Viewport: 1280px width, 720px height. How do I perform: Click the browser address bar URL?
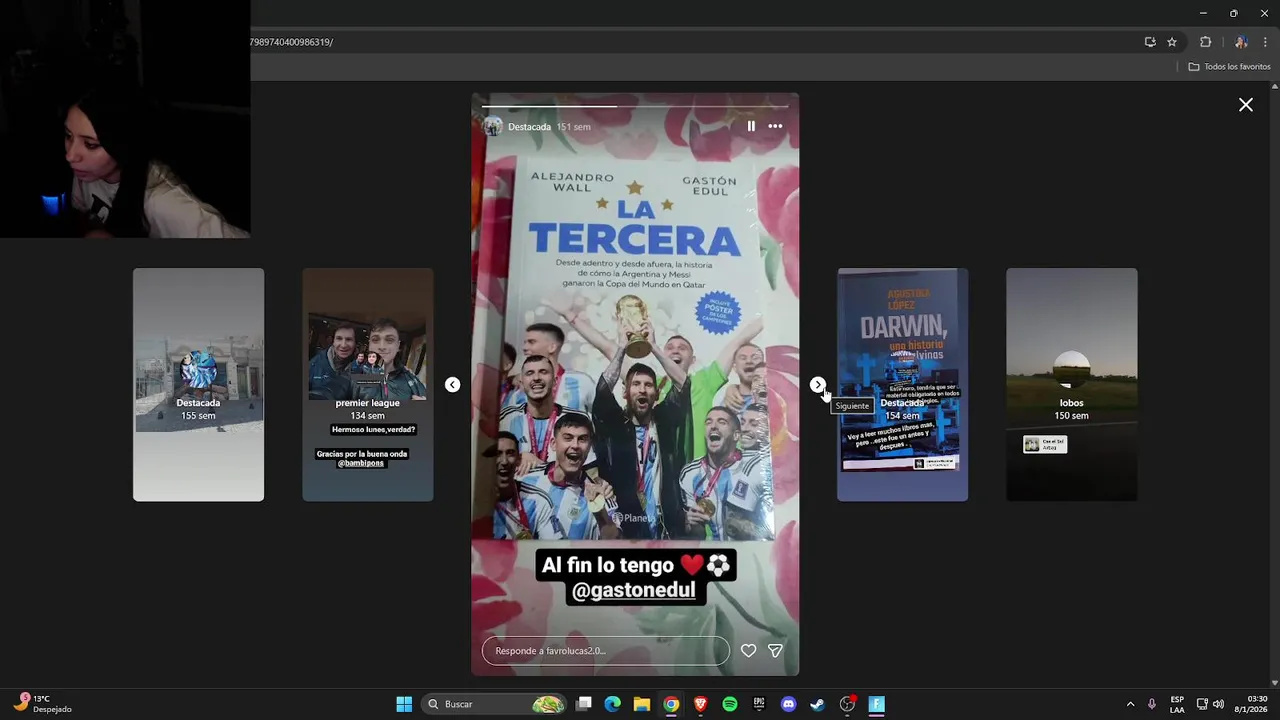[x=293, y=42]
